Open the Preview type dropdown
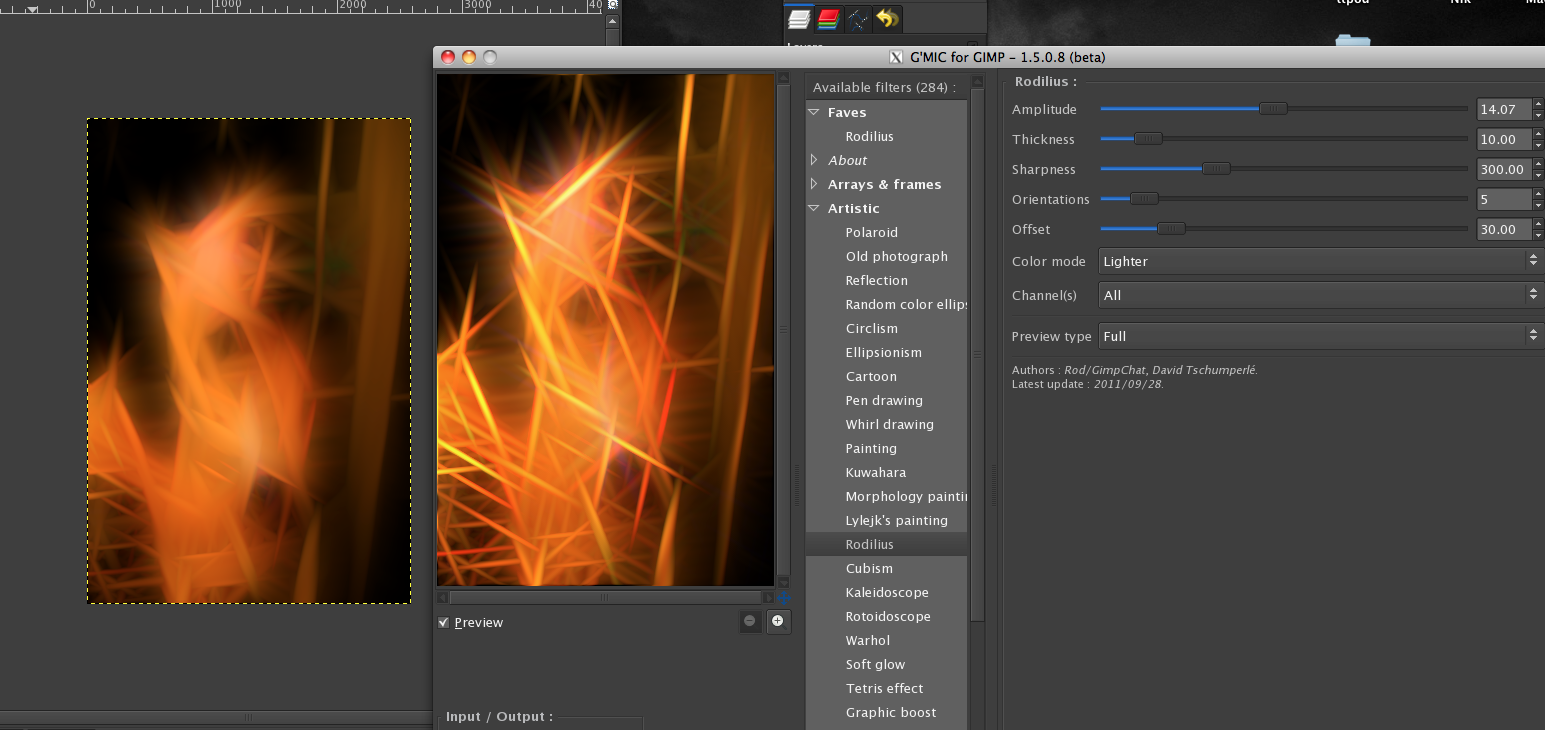The image size is (1545, 730). (x=1319, y=336)
